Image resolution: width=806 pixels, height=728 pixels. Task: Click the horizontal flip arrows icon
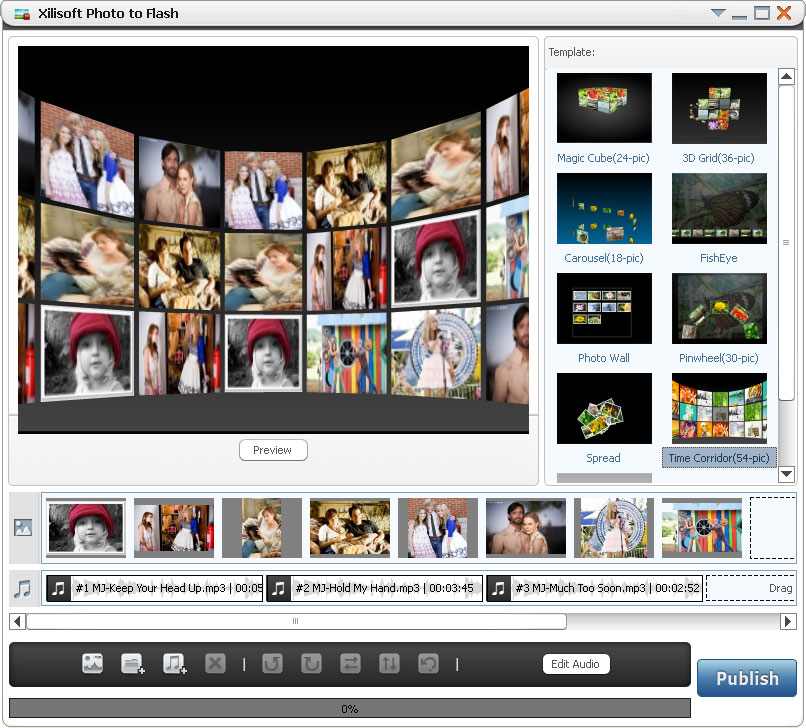[x=350, y=663]
